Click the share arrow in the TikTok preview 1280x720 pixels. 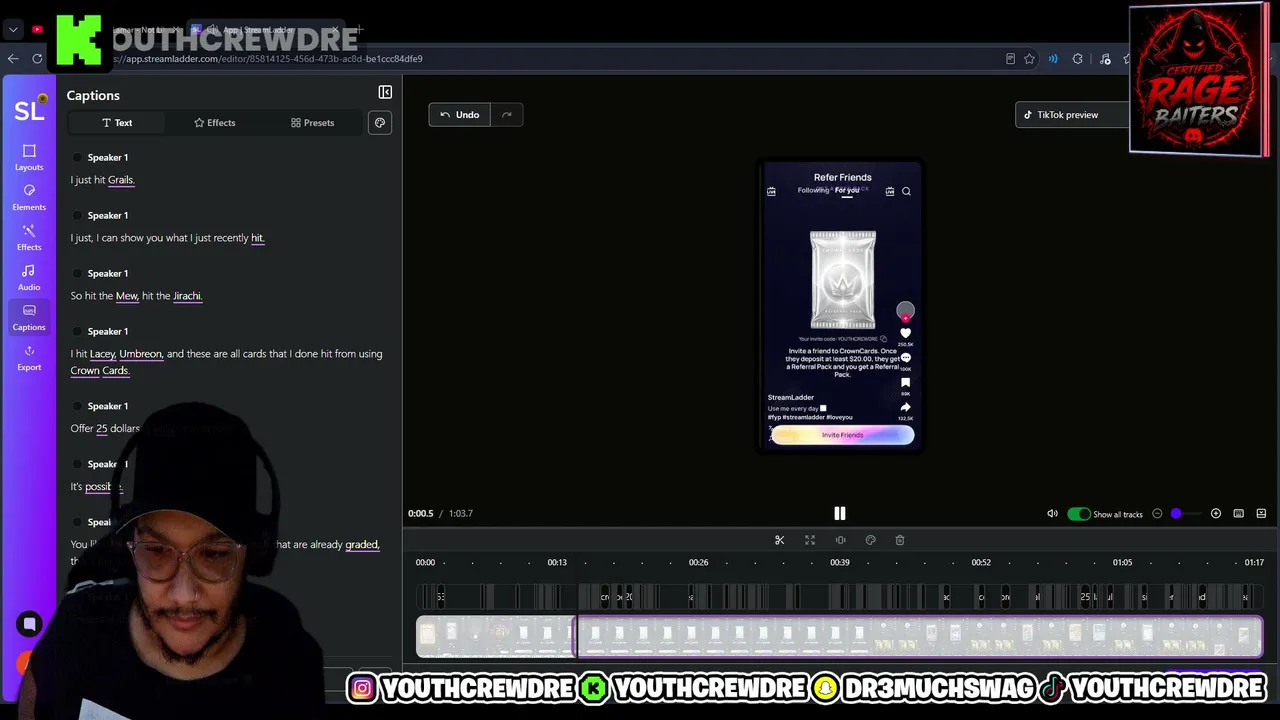(x=905, y=407)
